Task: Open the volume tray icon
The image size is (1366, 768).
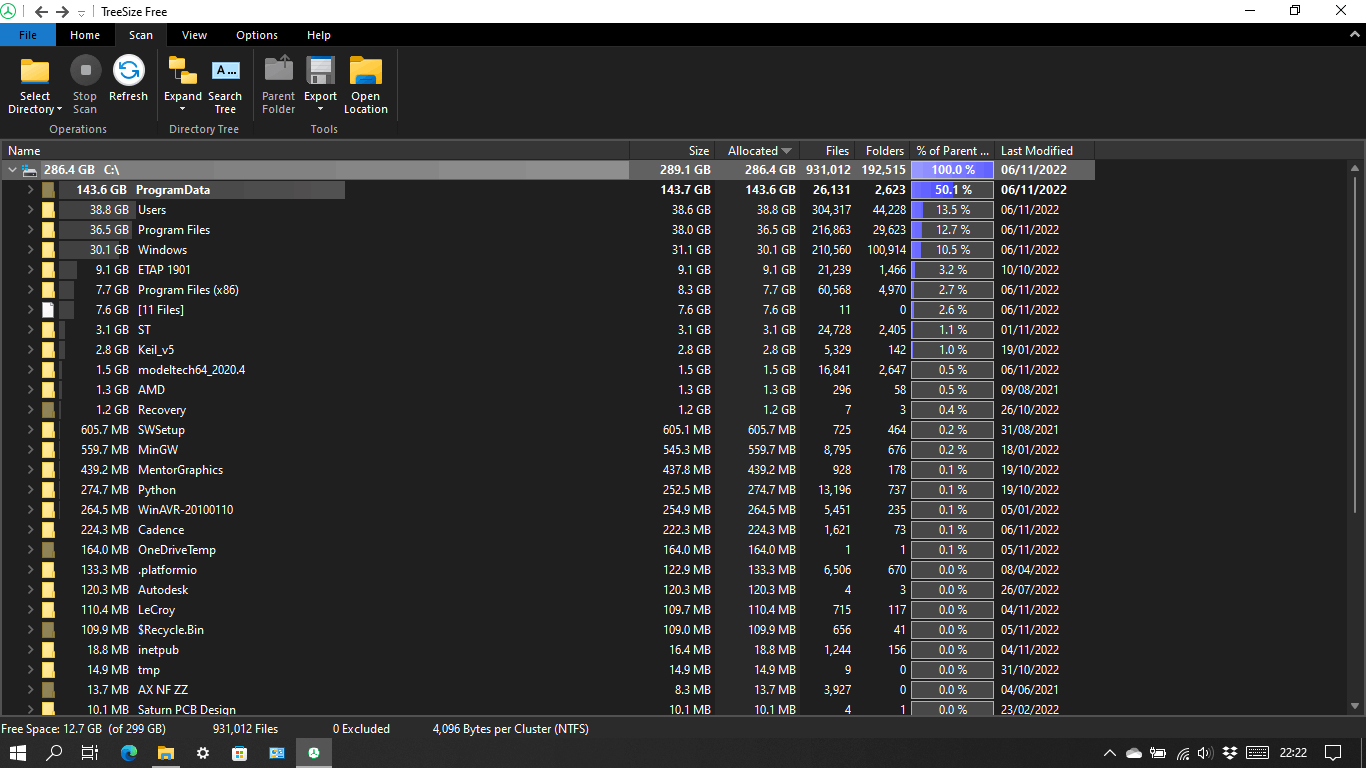Action: click(1205, 753)
